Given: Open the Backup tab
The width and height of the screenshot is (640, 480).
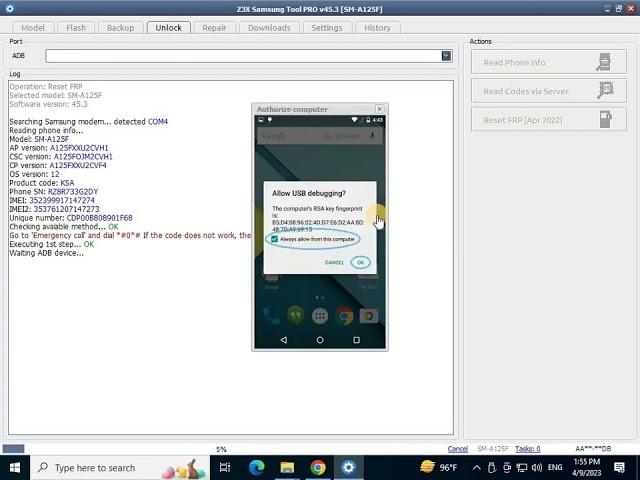Looking at the screenshot, I should point(120,28).
